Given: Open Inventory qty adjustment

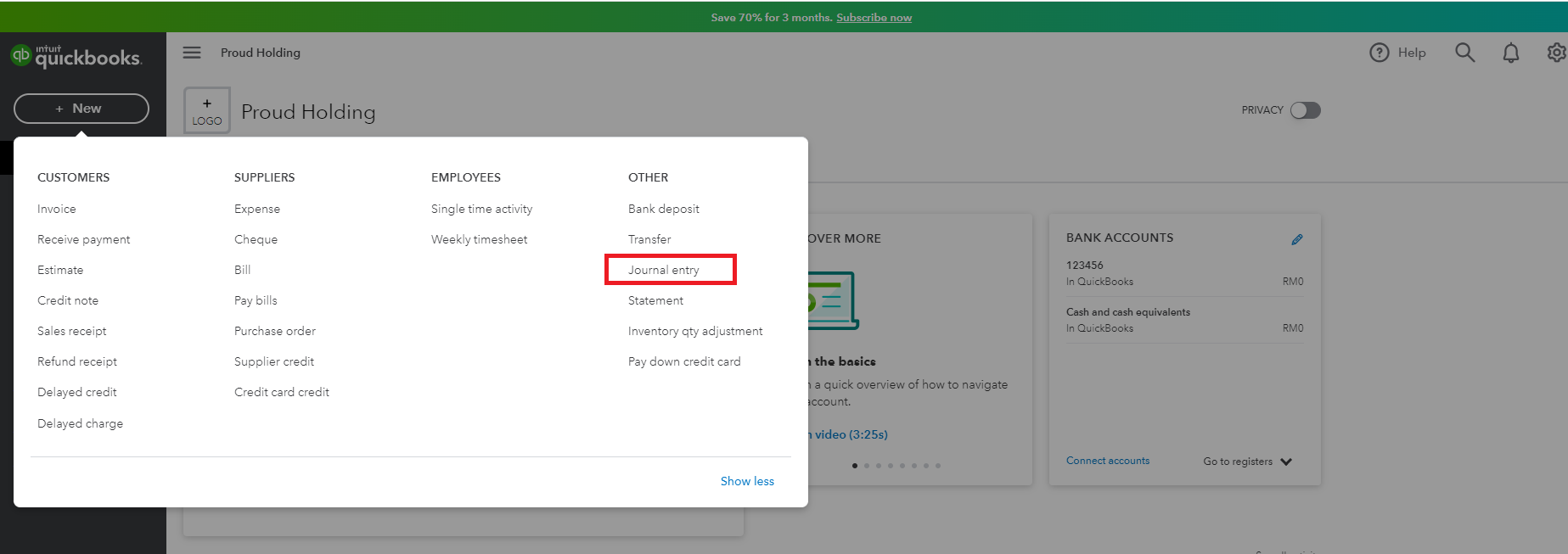Looking at the screenshot, I should pyautogui.click(x=695, y=331).
